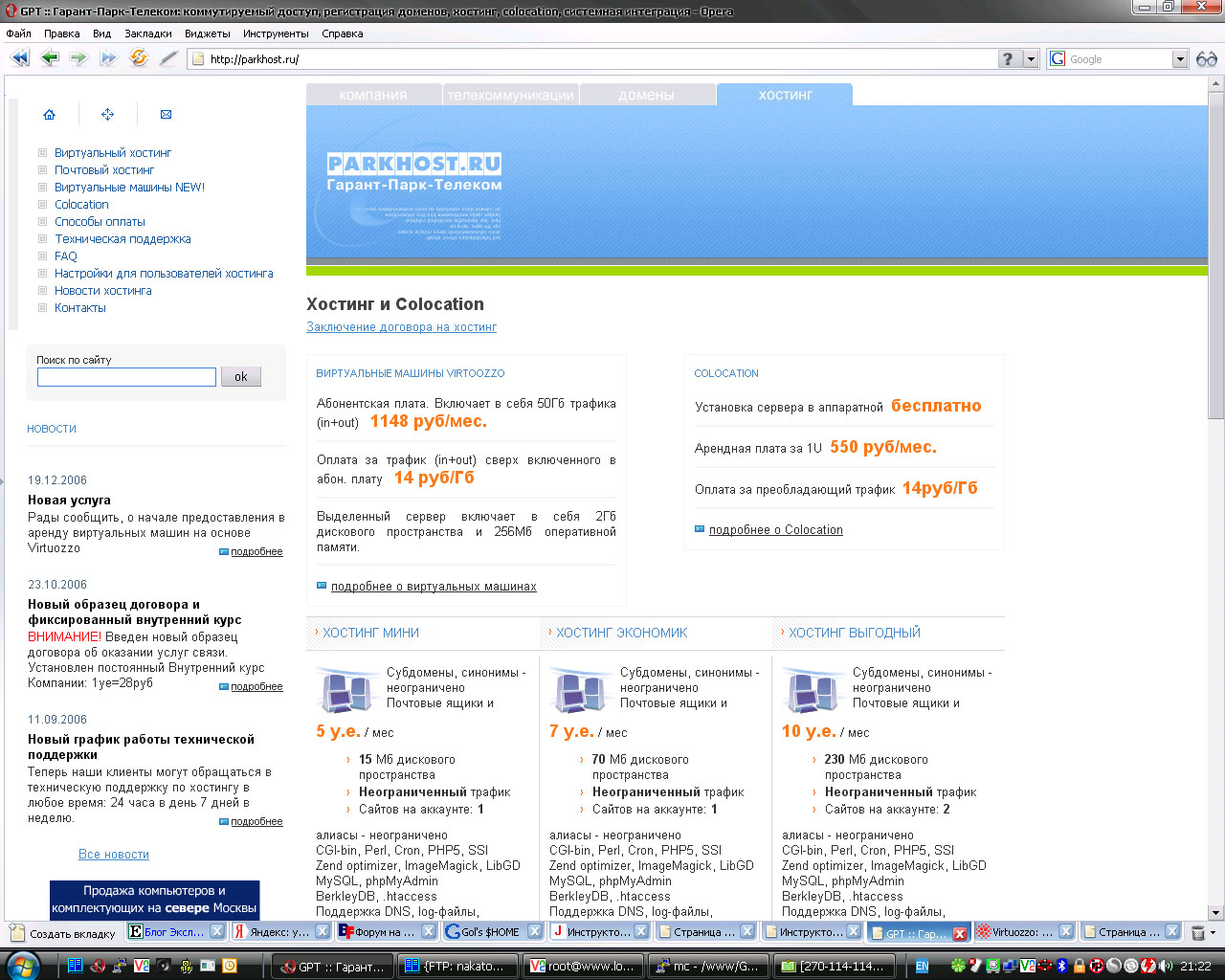
Task: Open the Закладки menu
Action: pyautogui.click(x=148, y=33)
